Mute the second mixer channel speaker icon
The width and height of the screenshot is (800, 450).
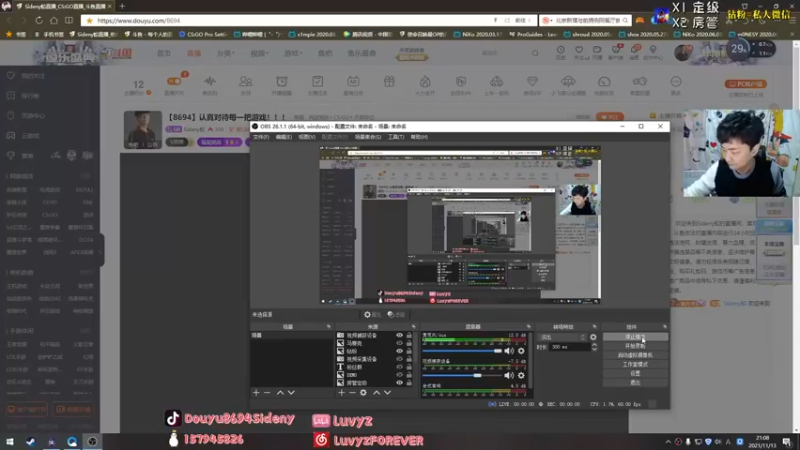(509, 376)
